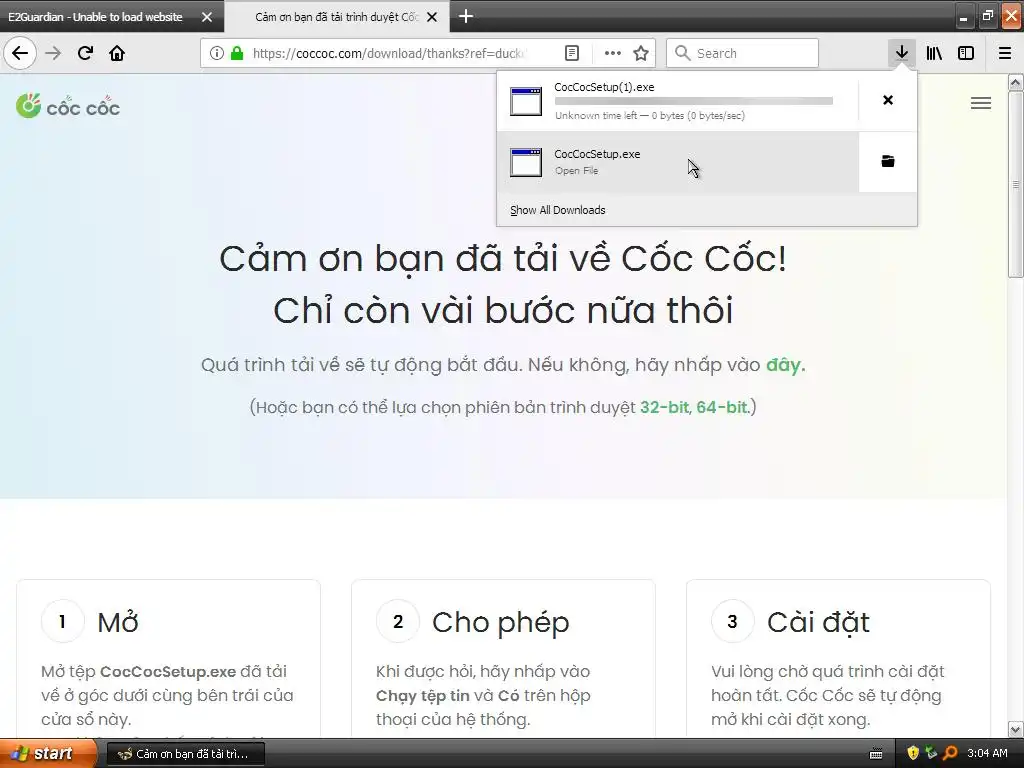Screen dimensions: 1024x768
Task: Choose the 64-bit browser version link
Action: [x=722, y=407]
